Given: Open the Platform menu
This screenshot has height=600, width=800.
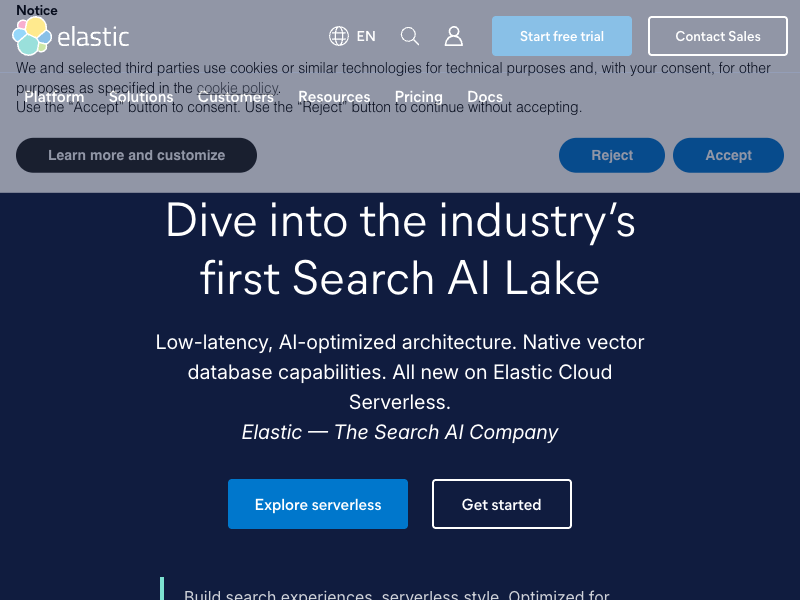Looking at the screenshot, I should click(54, 96).
